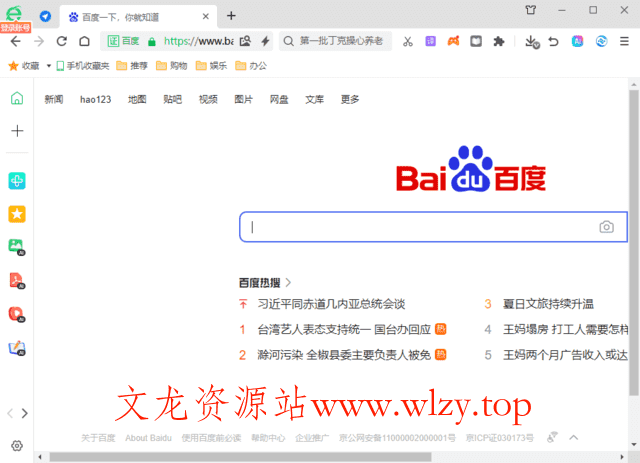This screenshot has width=640, height=463.
Task: Click the game controller icon in toolbar
Action: pos(453,41)
